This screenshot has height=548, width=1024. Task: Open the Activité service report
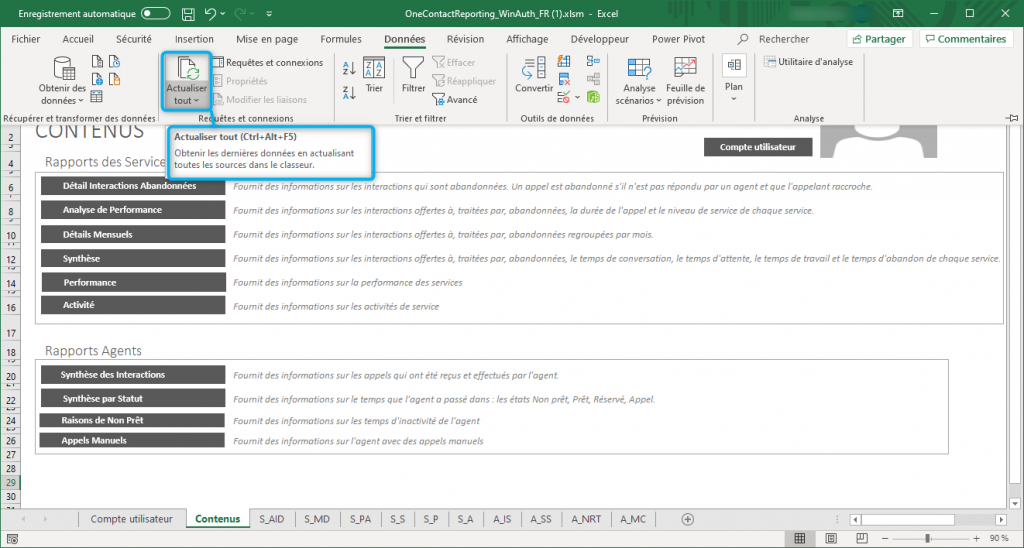tap(133, 305)
